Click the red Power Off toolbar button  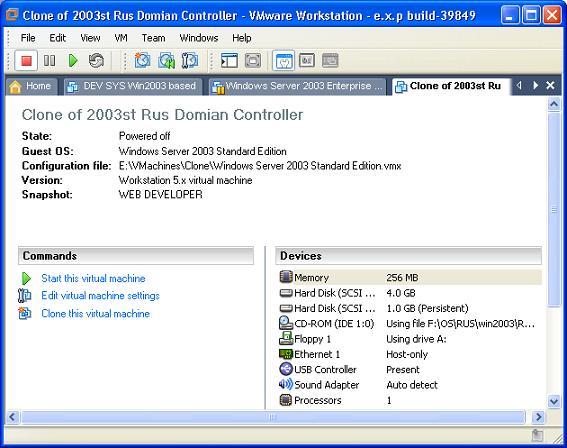point(26,60)
